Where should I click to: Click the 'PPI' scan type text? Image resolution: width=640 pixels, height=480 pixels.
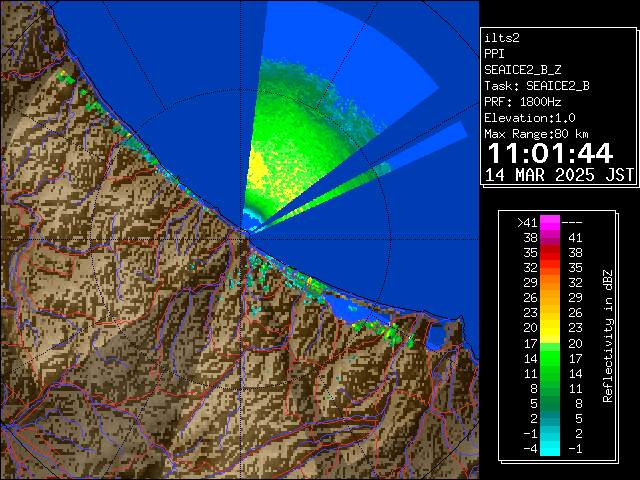click(x=494, y=54)
